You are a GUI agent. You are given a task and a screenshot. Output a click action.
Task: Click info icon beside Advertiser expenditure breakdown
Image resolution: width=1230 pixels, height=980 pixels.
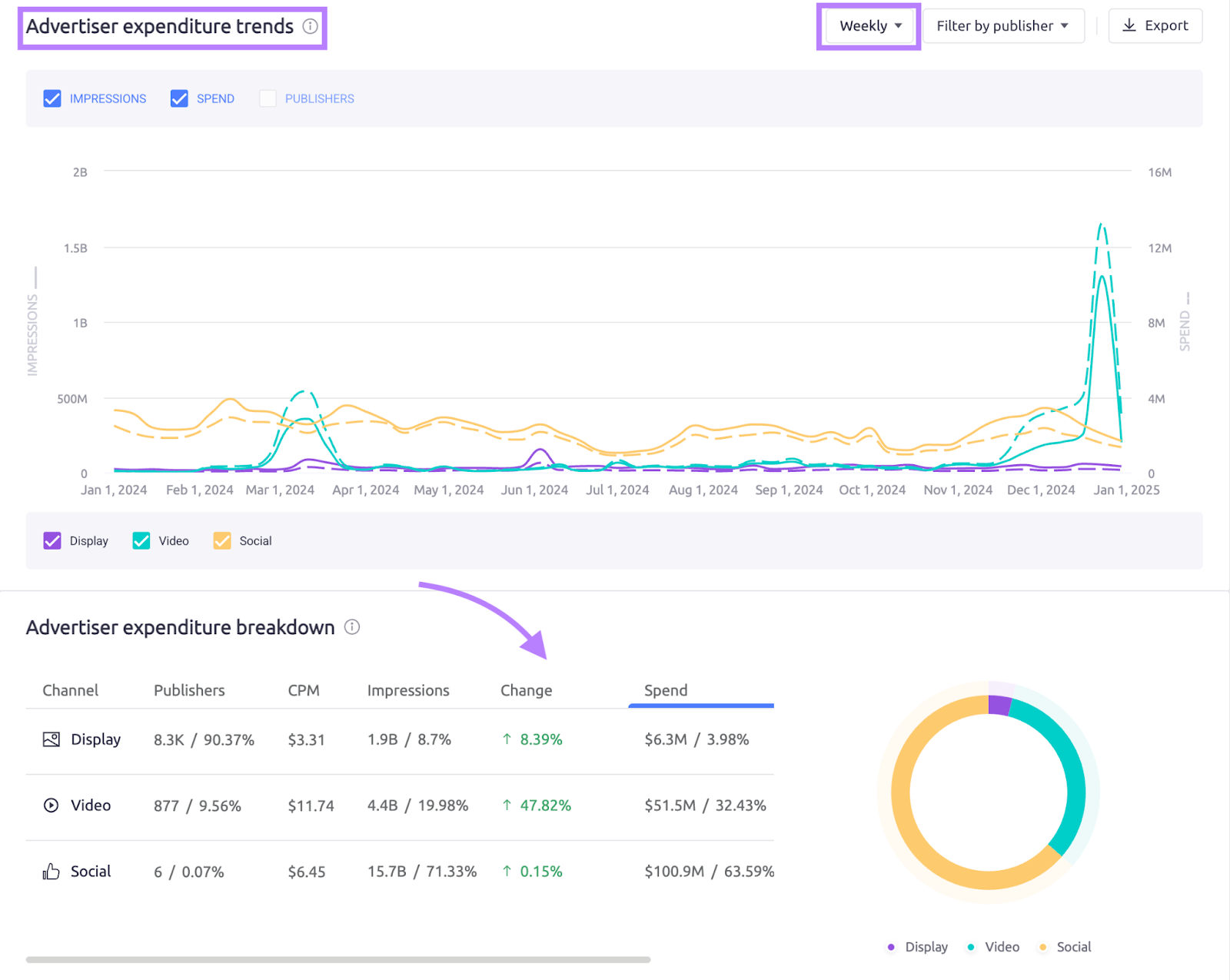click(352, 627)
